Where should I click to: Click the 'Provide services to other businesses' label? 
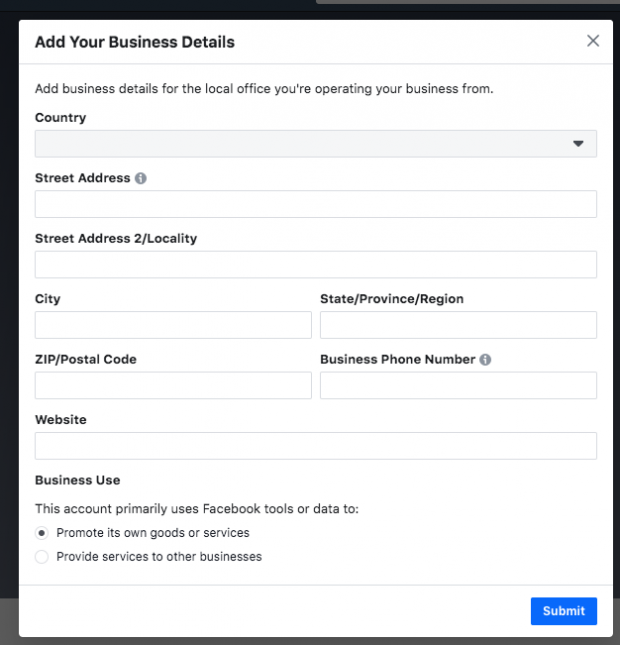click(x=159, y=557)
